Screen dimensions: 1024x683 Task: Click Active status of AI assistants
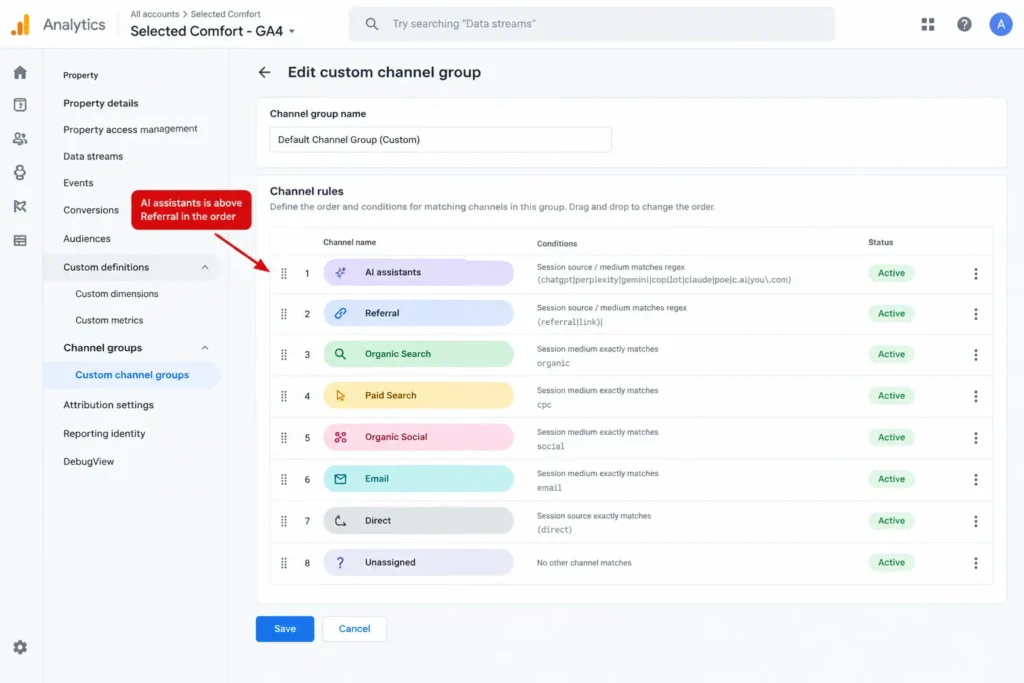(x=891, y=273)
